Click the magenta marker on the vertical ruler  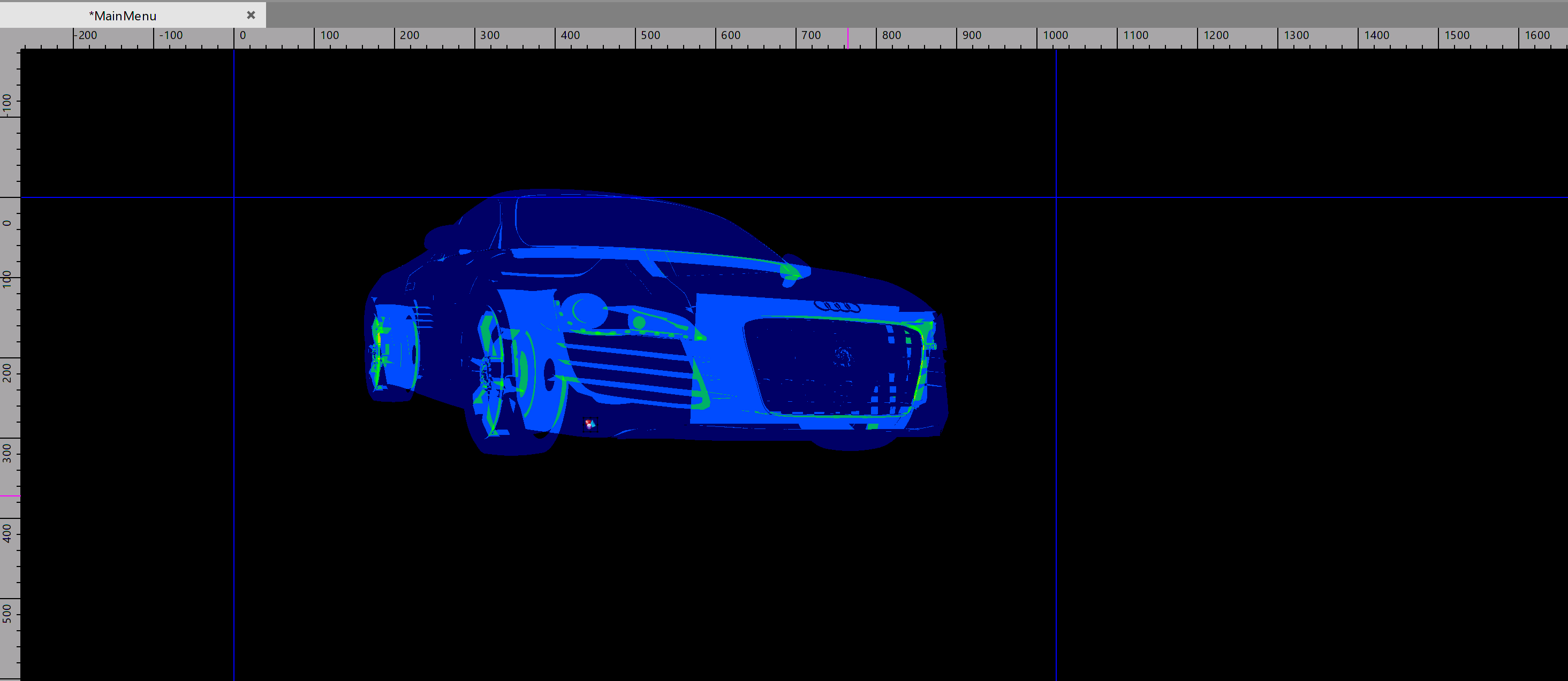tap(10, 496)
